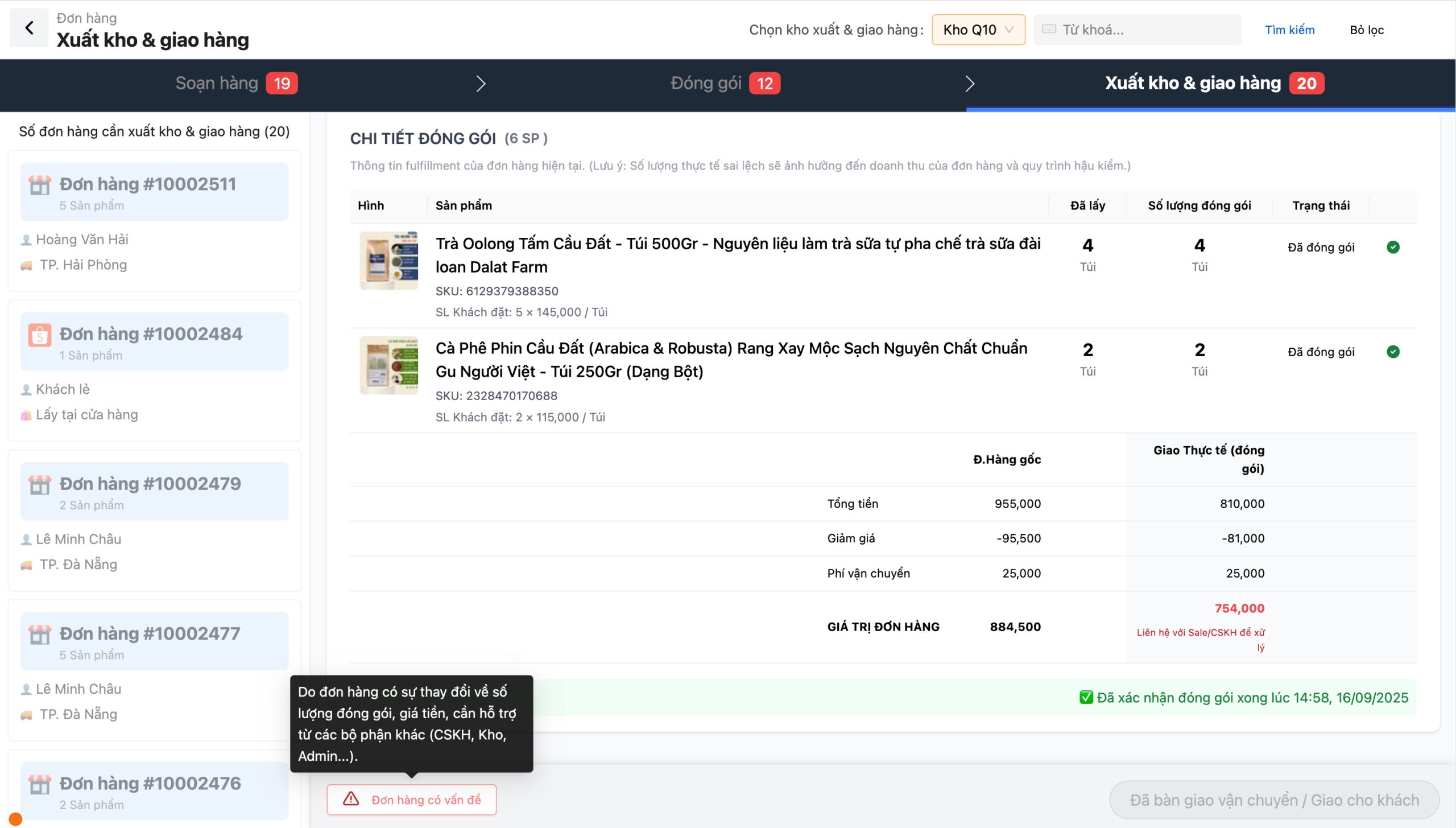Click the warning triangle icon in the problem order button
1456x828 pixels.
click(x=351, y=799)
